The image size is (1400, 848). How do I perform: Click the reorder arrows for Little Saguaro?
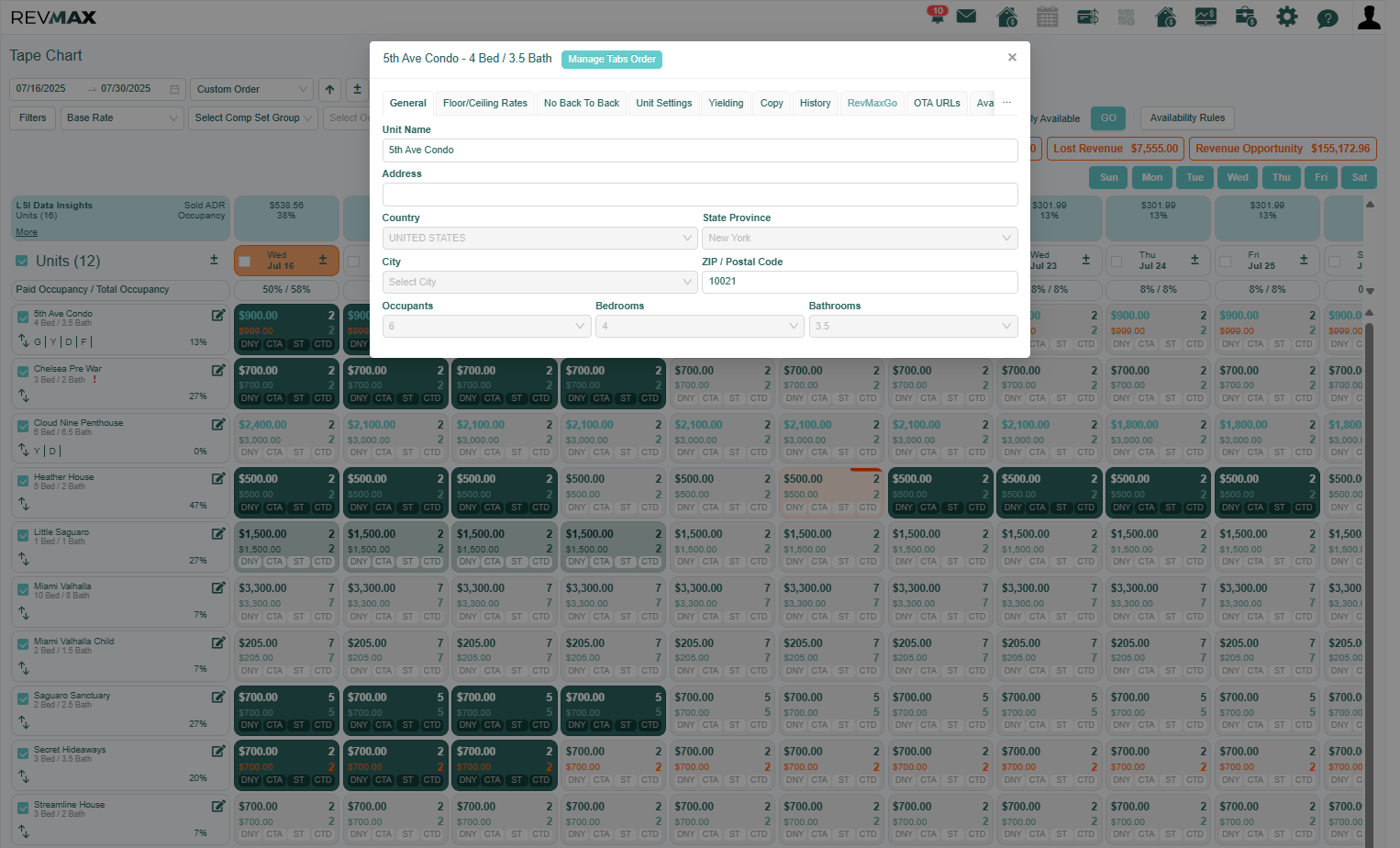pos(24,559)
